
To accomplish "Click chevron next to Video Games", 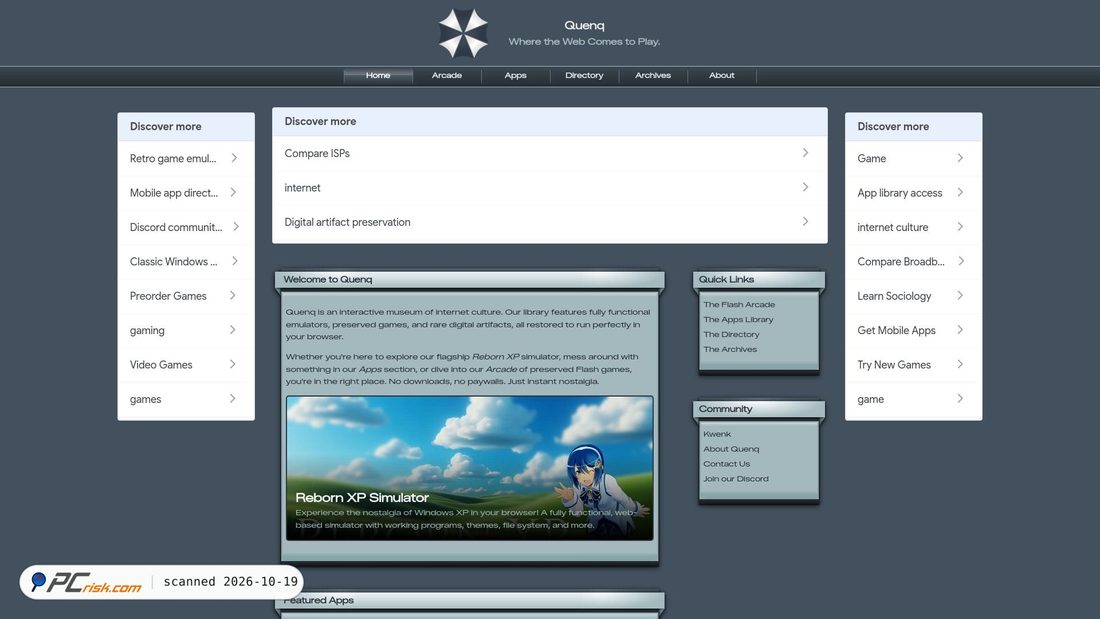I will (232, 364).
